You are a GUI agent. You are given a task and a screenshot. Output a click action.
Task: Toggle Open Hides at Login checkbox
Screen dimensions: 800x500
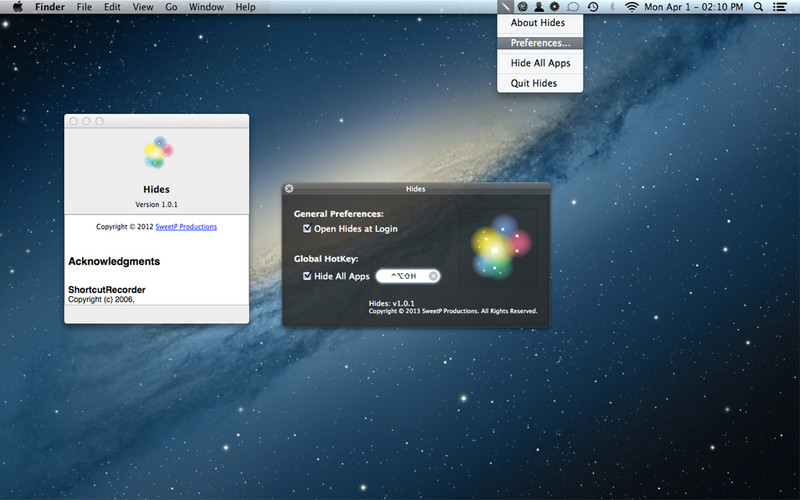point(307,229)
